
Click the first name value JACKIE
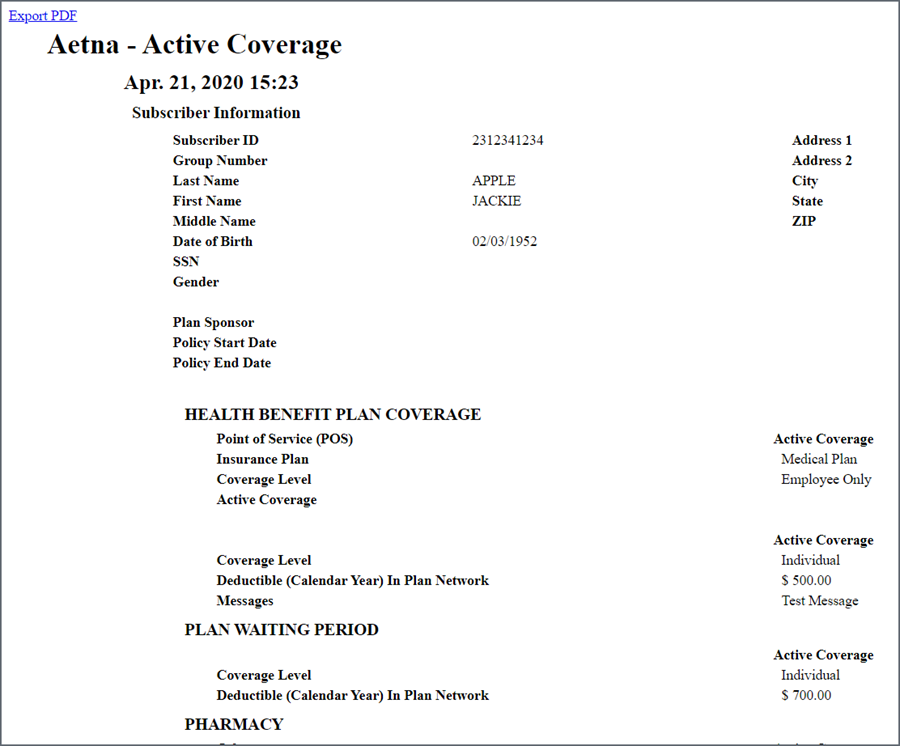click(496, 201)
